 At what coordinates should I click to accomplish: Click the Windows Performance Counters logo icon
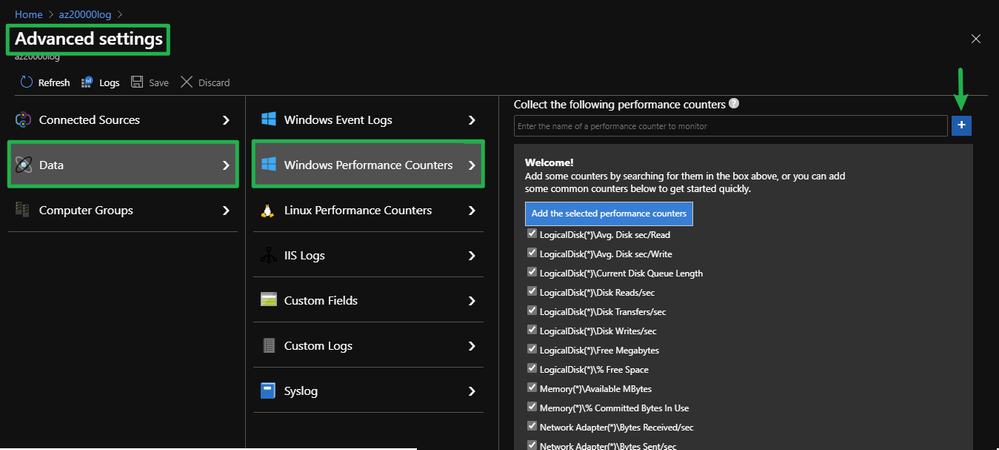pos(268,165)
